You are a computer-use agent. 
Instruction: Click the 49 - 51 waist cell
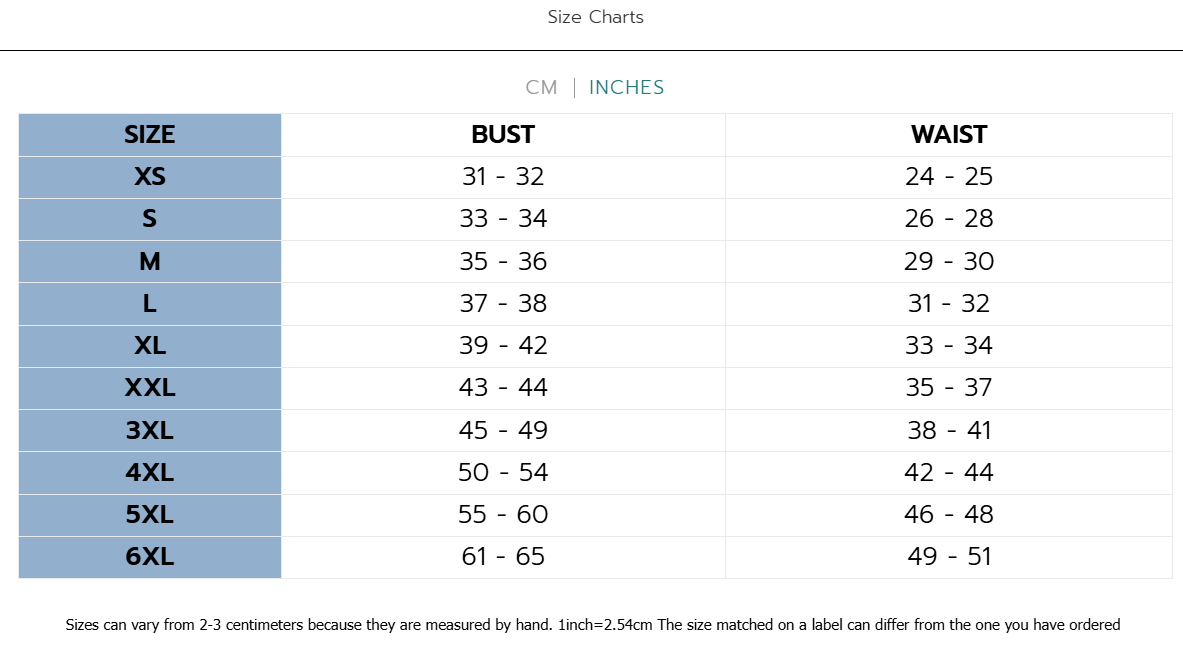pos(949,558)
